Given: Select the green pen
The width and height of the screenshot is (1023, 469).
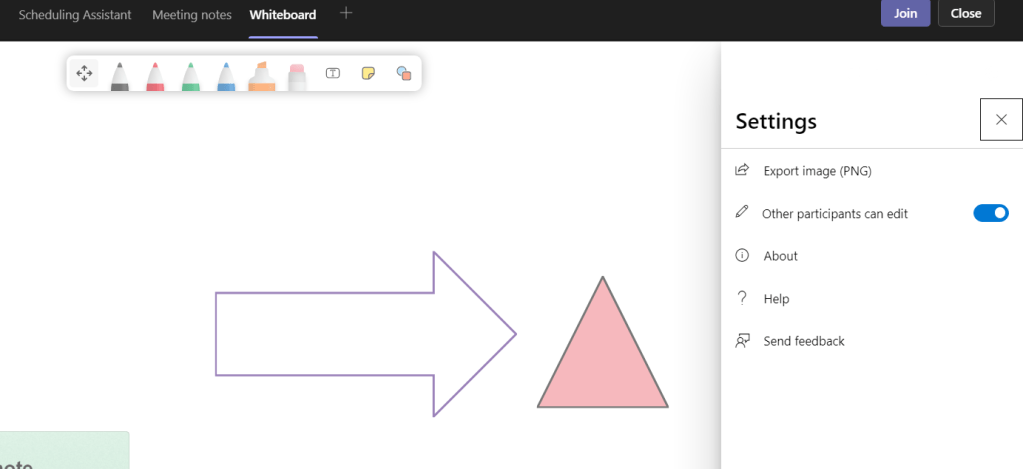Looking at the screenshot, I should (x=190, y=75).
